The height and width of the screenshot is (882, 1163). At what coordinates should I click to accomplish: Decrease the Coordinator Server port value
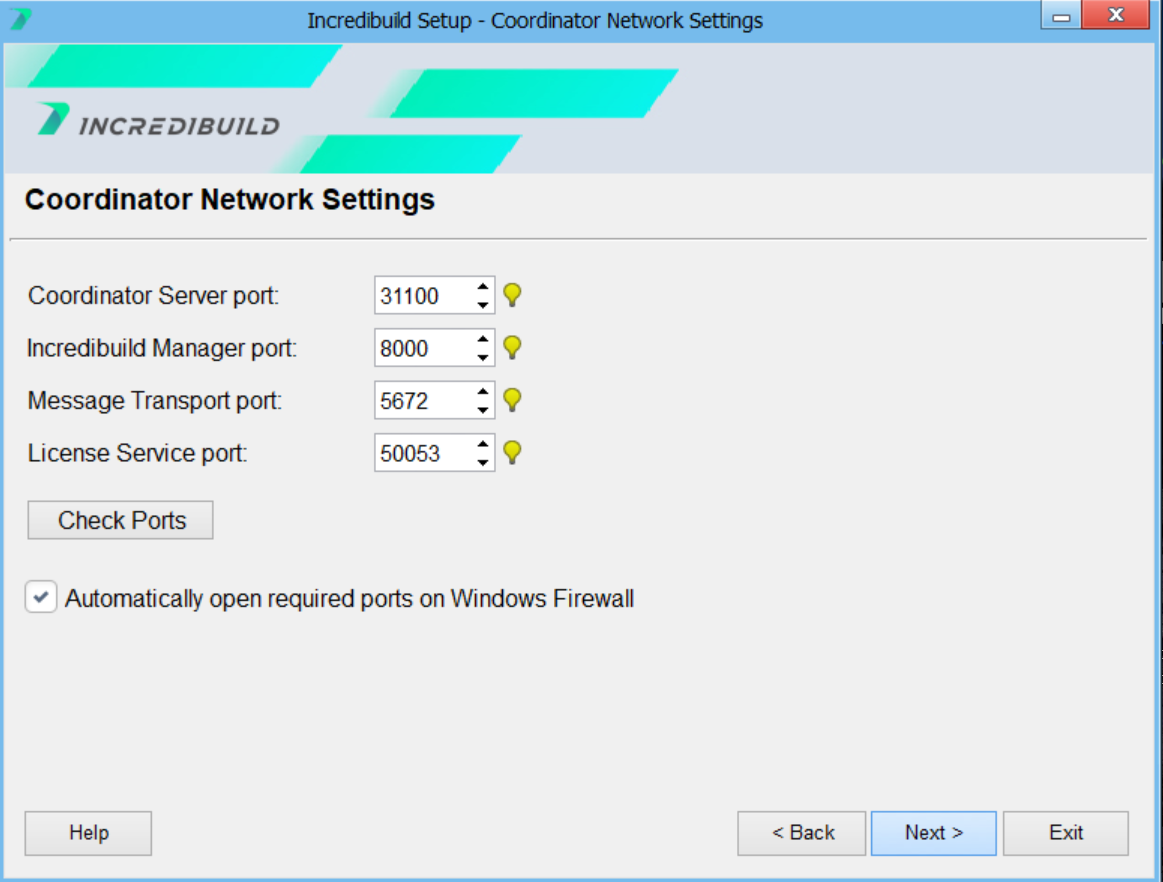(483, 304)
